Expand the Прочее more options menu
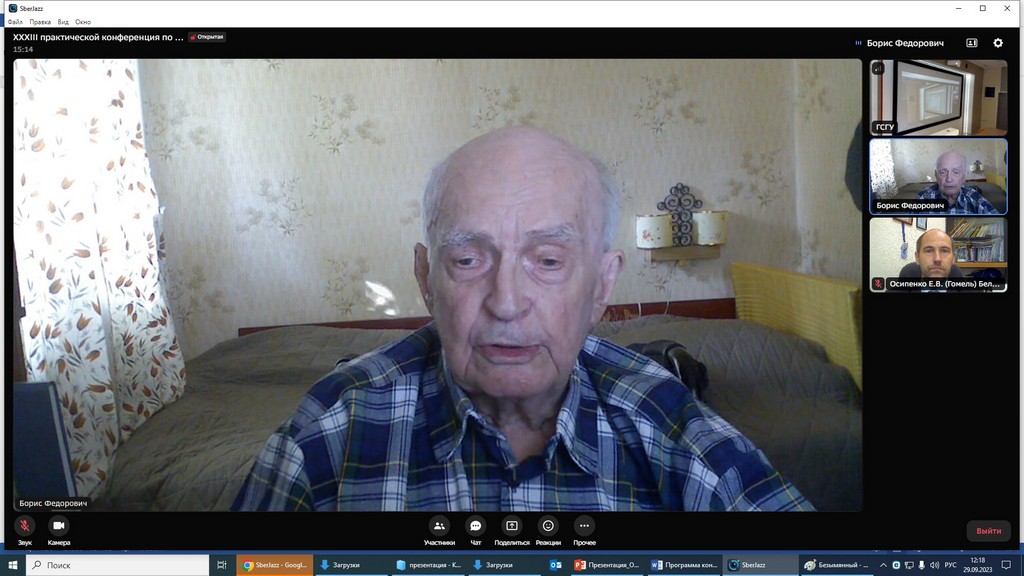Viewport: 1024px width, 576px height. coord(585,526)
